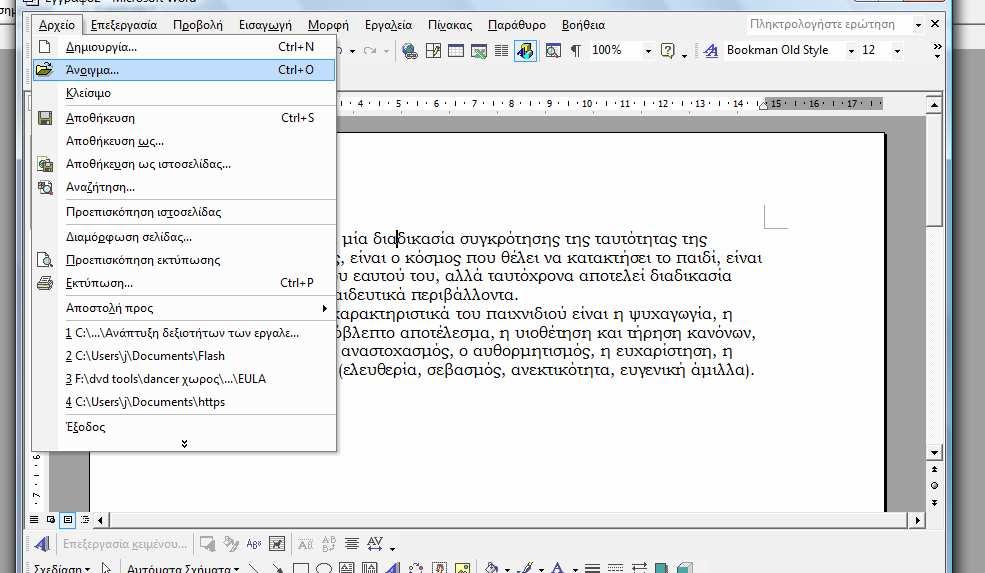Open the Αυτόματα Σχήματα menu
The image size is (985, 573).
pyautogui.click(x=183, y=569)
